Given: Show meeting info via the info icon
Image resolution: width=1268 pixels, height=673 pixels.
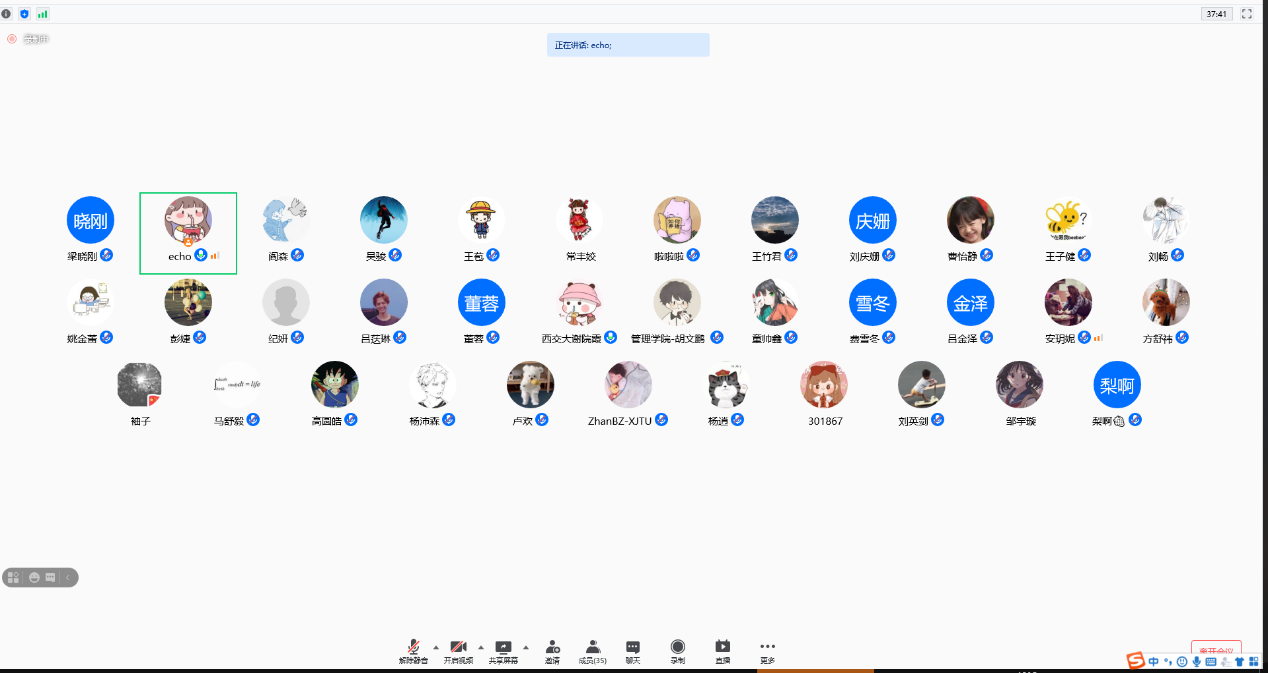Looking at the screenshot, I should pyautogui.click(x=7, y=14).
